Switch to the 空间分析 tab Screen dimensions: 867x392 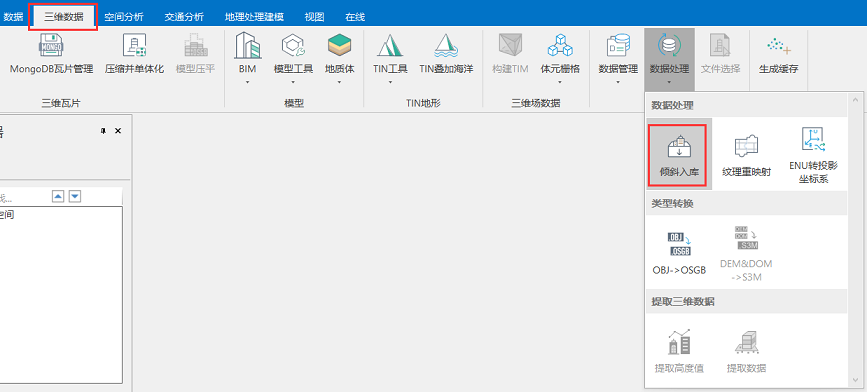pyautogui.click(x=124, y=17)
